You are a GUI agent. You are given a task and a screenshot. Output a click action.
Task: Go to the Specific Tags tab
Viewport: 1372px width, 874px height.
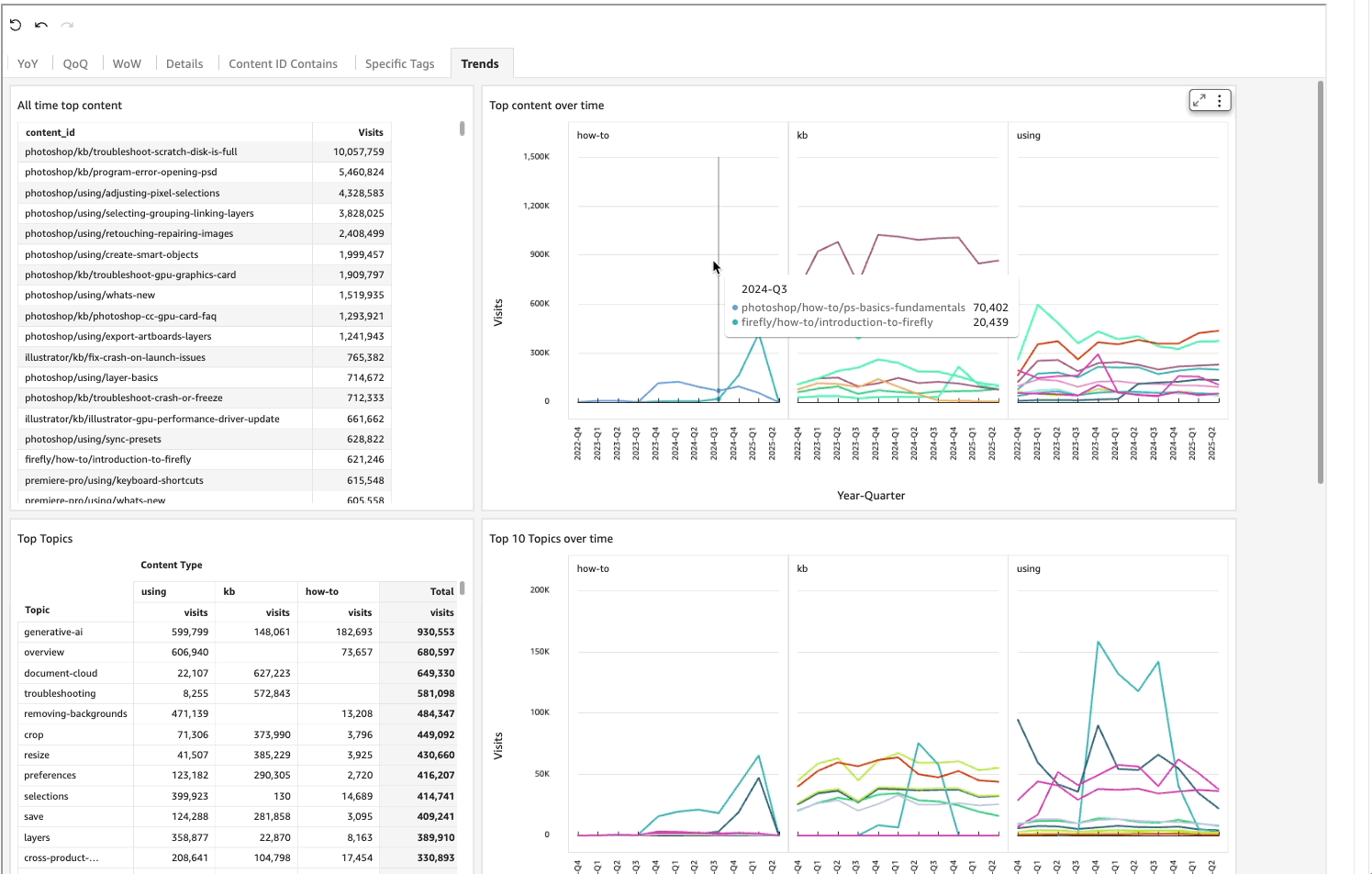pyautogui.click(x=399, y=63)
